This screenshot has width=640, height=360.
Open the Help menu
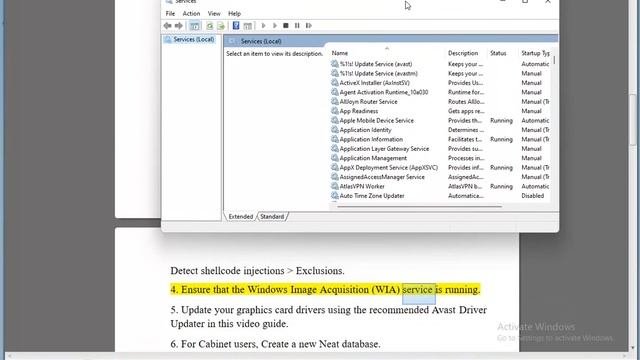tap(234, 13)
